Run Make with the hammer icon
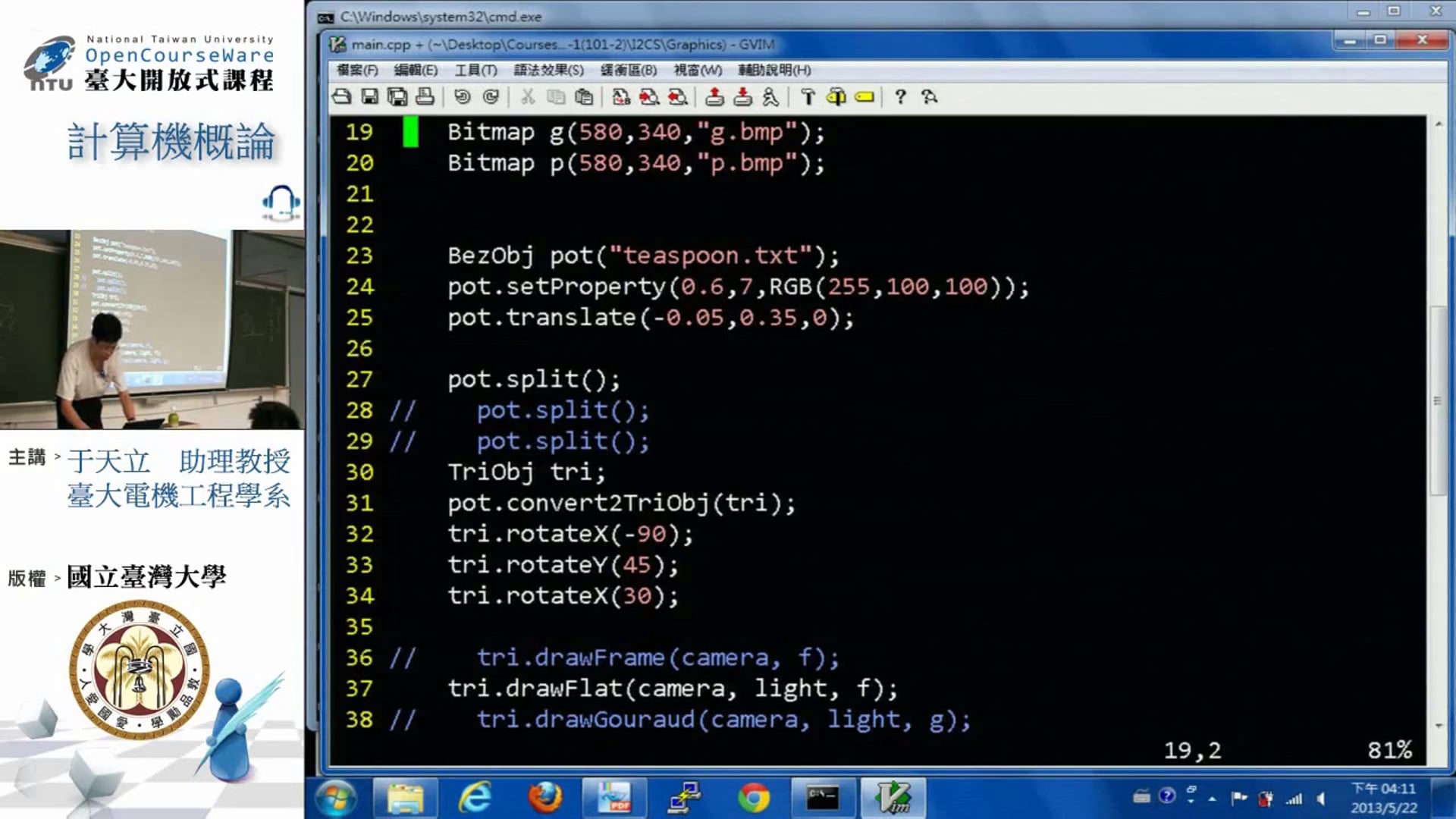 coord(808,96)
